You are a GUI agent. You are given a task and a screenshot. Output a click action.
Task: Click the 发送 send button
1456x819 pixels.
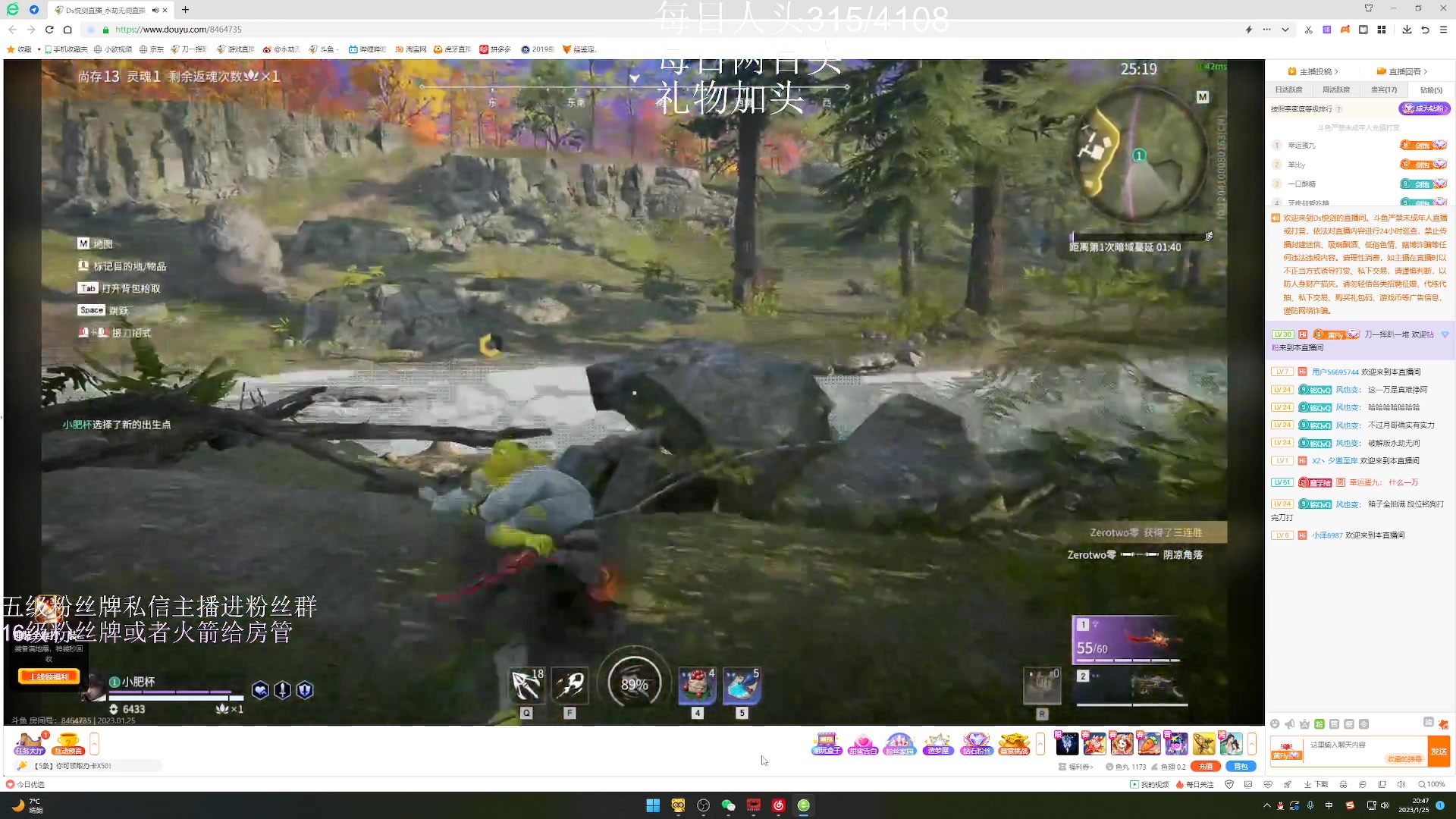[x=1438, y=751]
